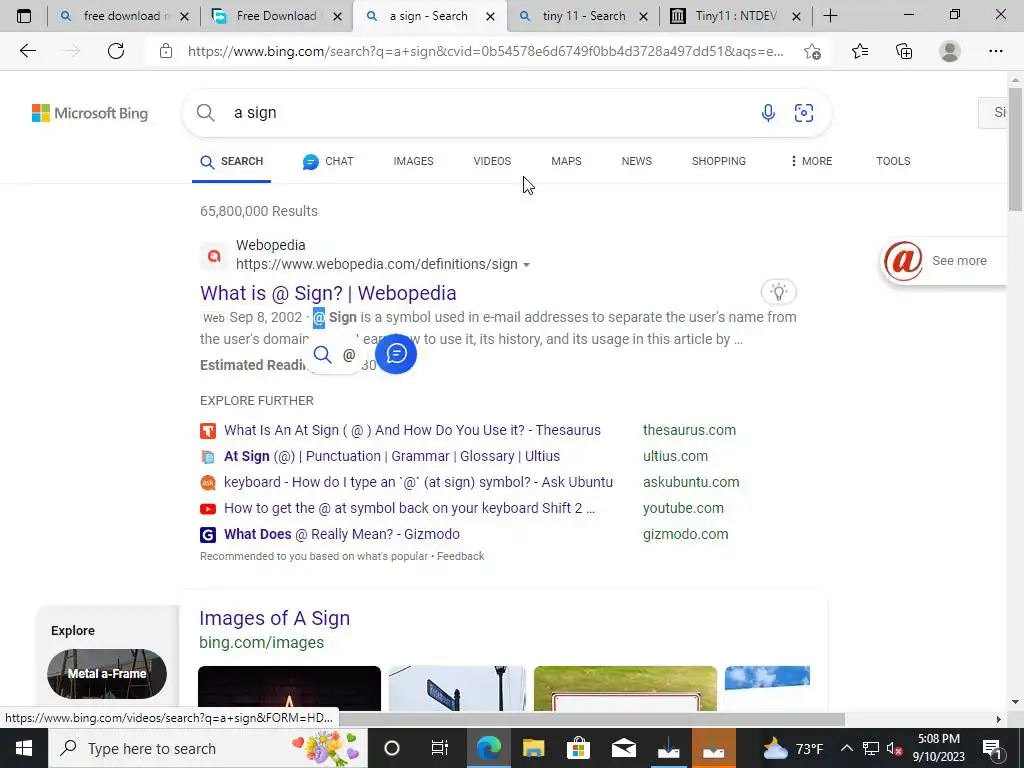Open weather widget showing 73°F
Viewport: 1024px width, 768px height.
point(793,748)
